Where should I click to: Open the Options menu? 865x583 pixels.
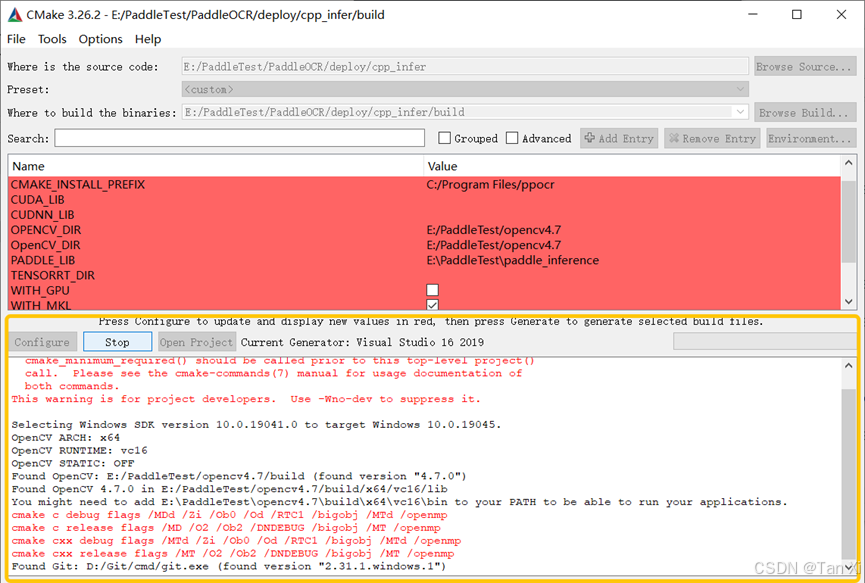click(x=100, y=39)
